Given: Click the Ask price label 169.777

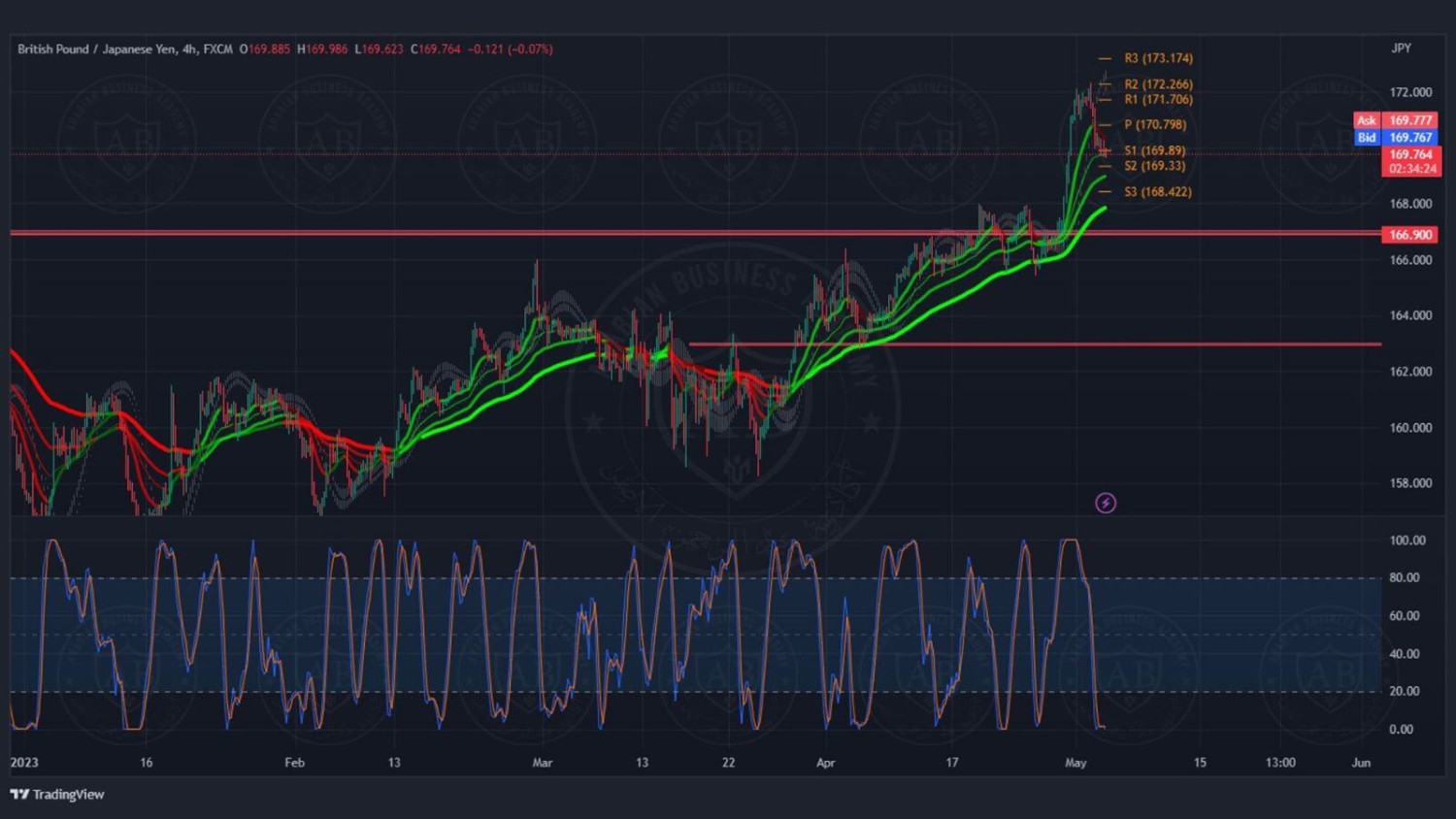Looking at the screenshot, I should 1410,120.
